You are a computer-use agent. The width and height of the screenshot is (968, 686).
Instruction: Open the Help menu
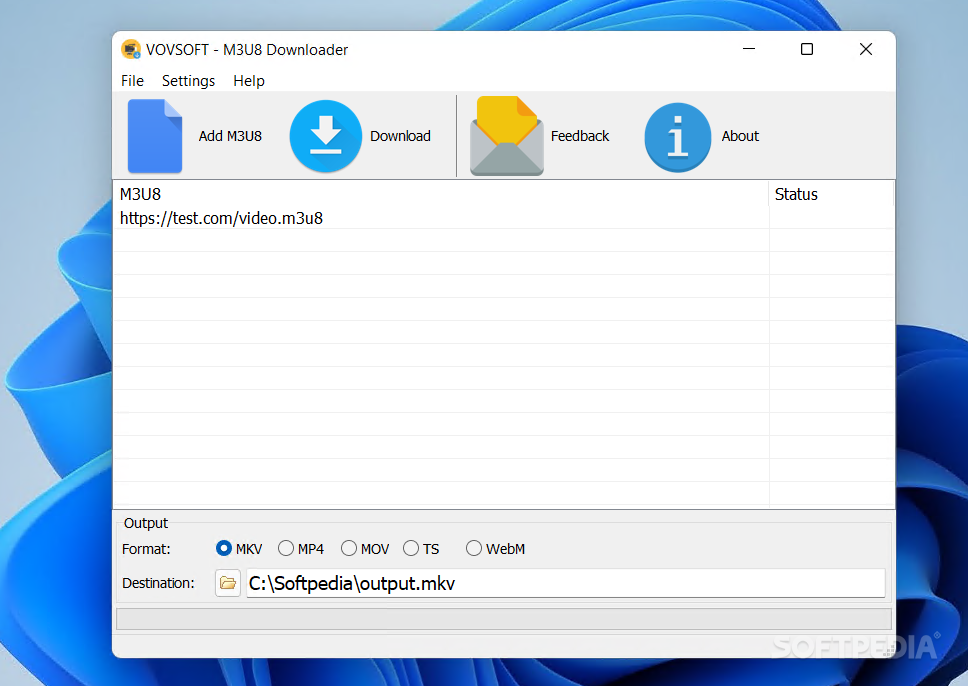249,81
